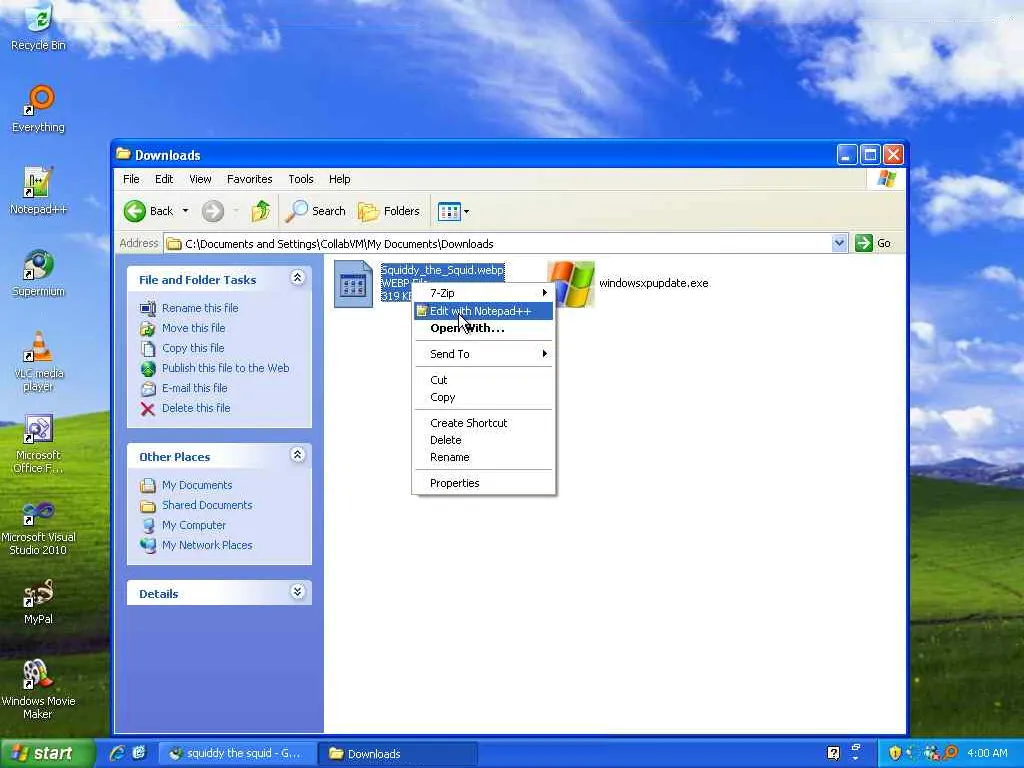Select the Squiddy_the_Squid.webp file icon
This screenshot has width=1024, height=768.
click(353, 283)
